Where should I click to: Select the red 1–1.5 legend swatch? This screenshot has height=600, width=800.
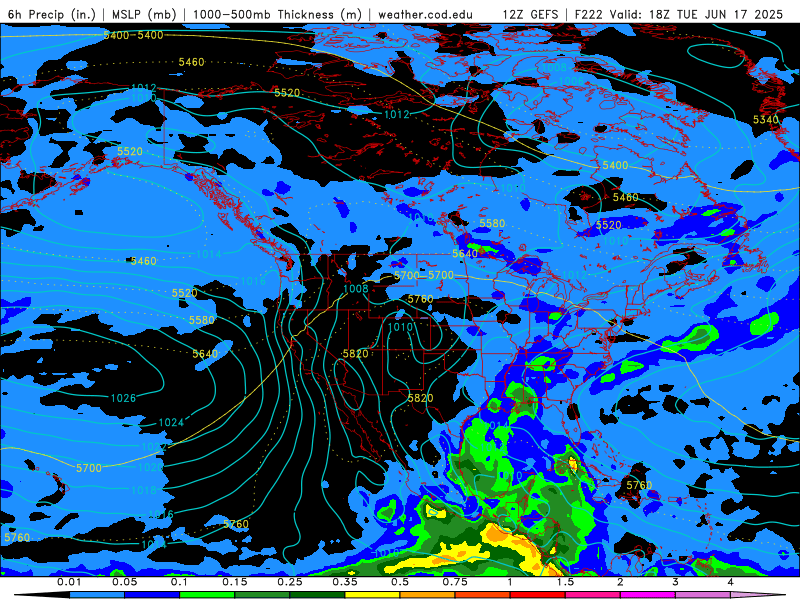click(538, 595)
